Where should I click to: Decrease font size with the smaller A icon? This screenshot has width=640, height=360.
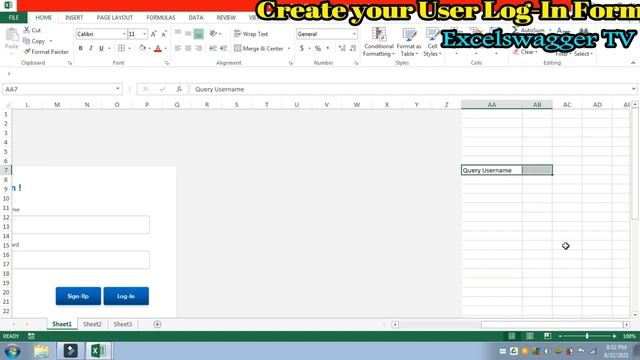(x=164, y=34)
